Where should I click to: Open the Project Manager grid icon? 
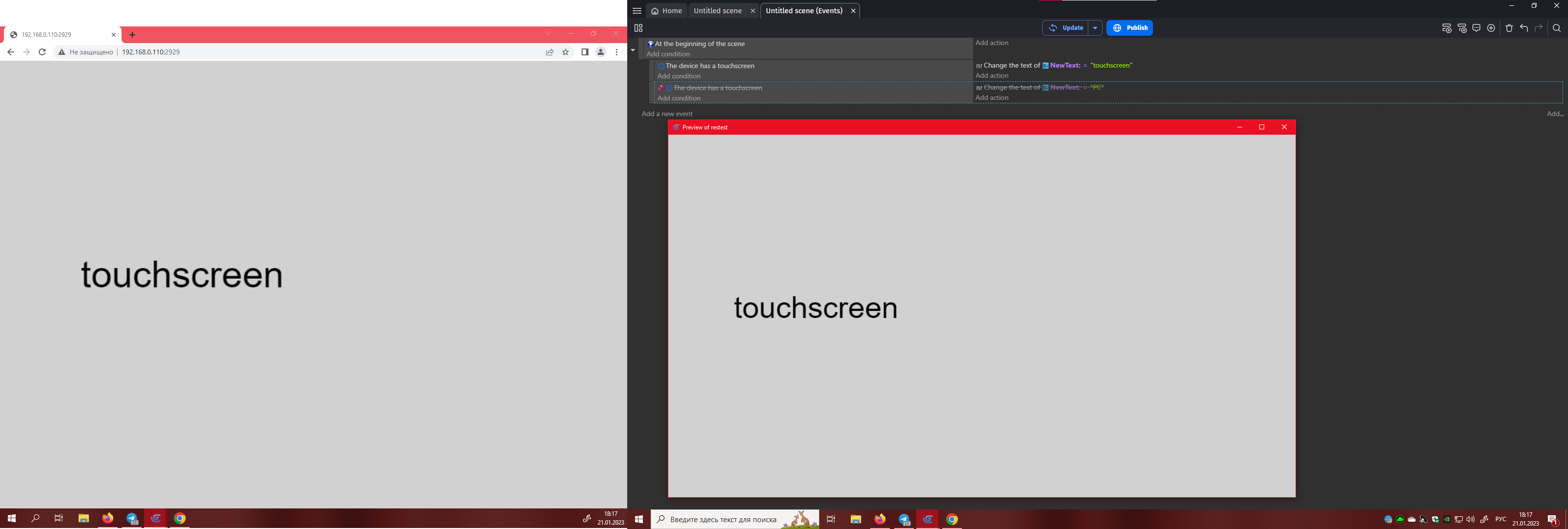638,28
